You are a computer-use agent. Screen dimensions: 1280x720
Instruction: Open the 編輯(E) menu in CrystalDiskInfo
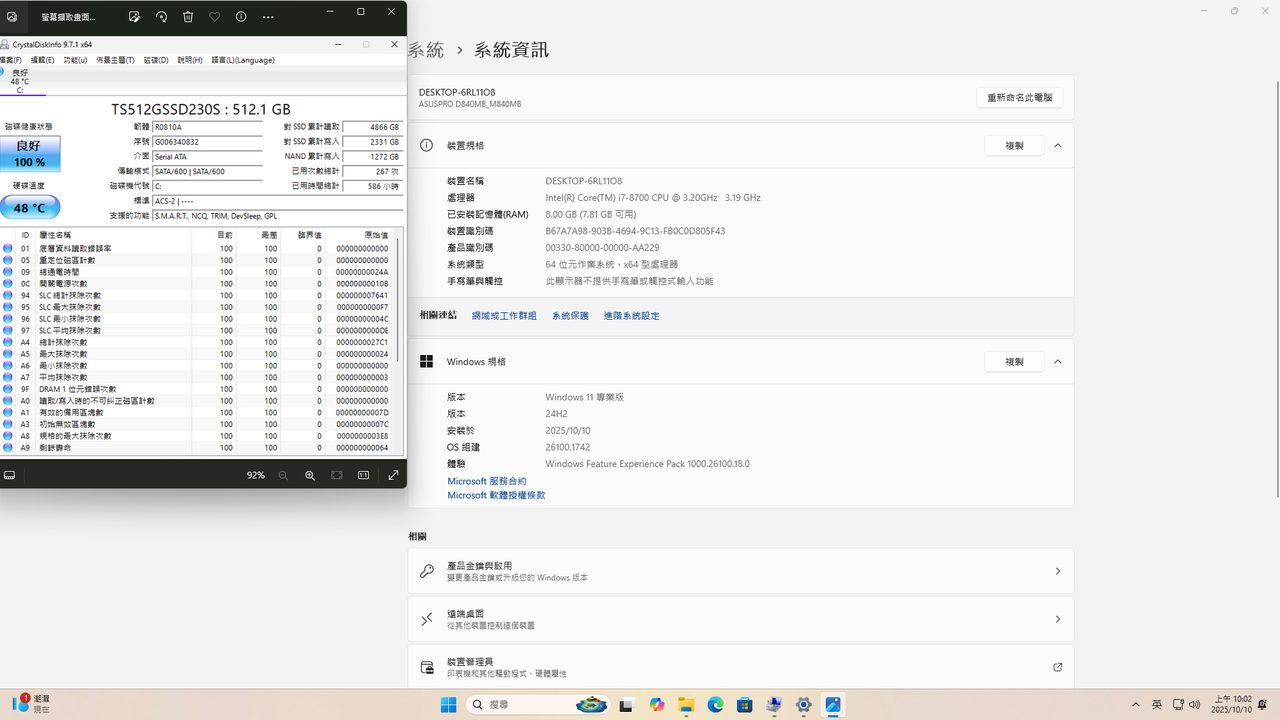[x=43, y=60]
